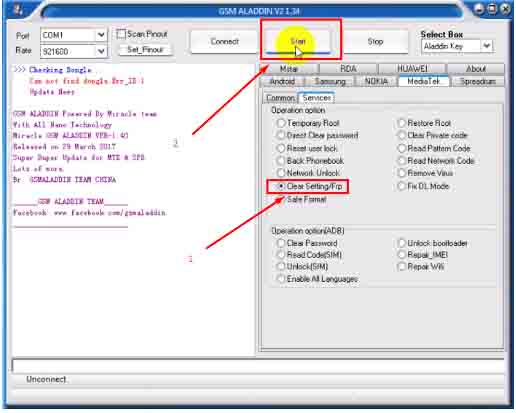The height and width of the screenshot is (413, 516).
Task: Click the Start button
Action: (x=298, y=42)
